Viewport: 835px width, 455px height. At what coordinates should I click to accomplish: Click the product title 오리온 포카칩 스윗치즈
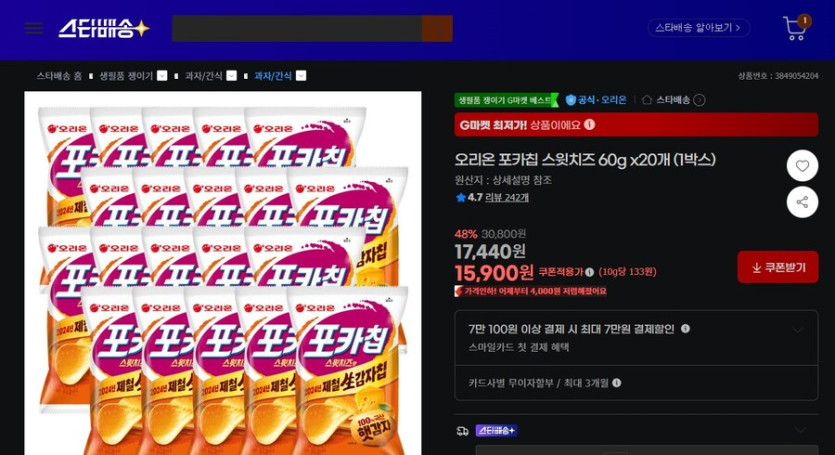tap(585, 159)
